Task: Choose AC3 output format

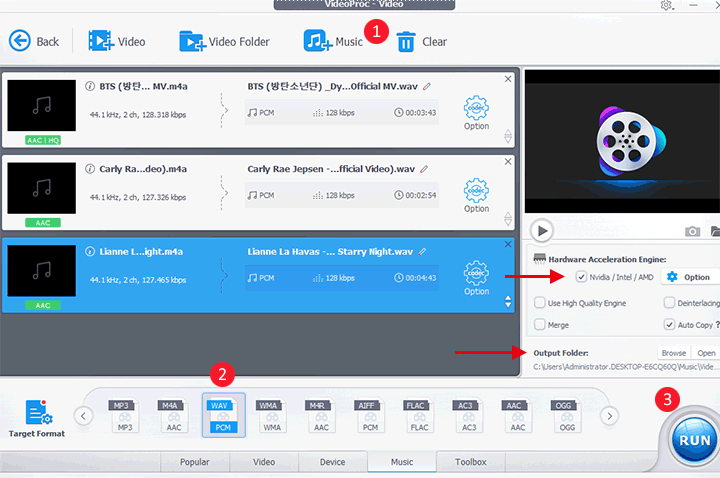Action: point(469,416)
